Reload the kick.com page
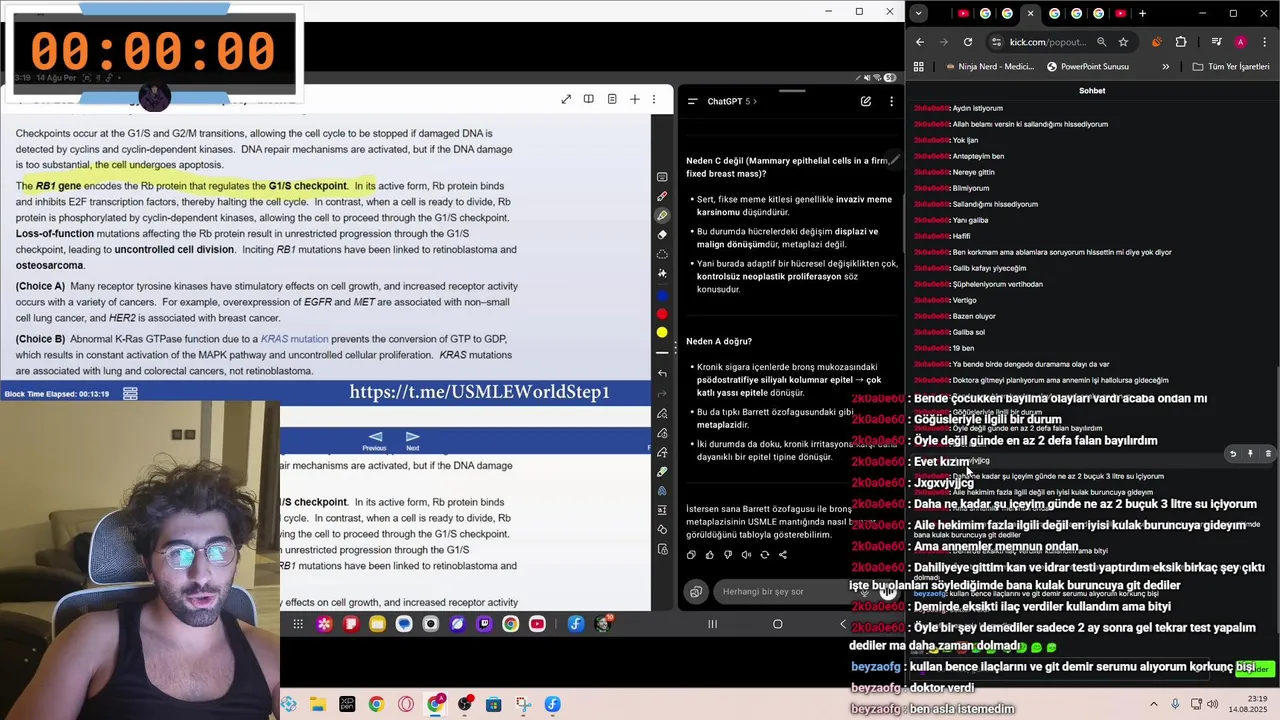The height and width of the screenshot is (720, 1280). click(968, 42)
